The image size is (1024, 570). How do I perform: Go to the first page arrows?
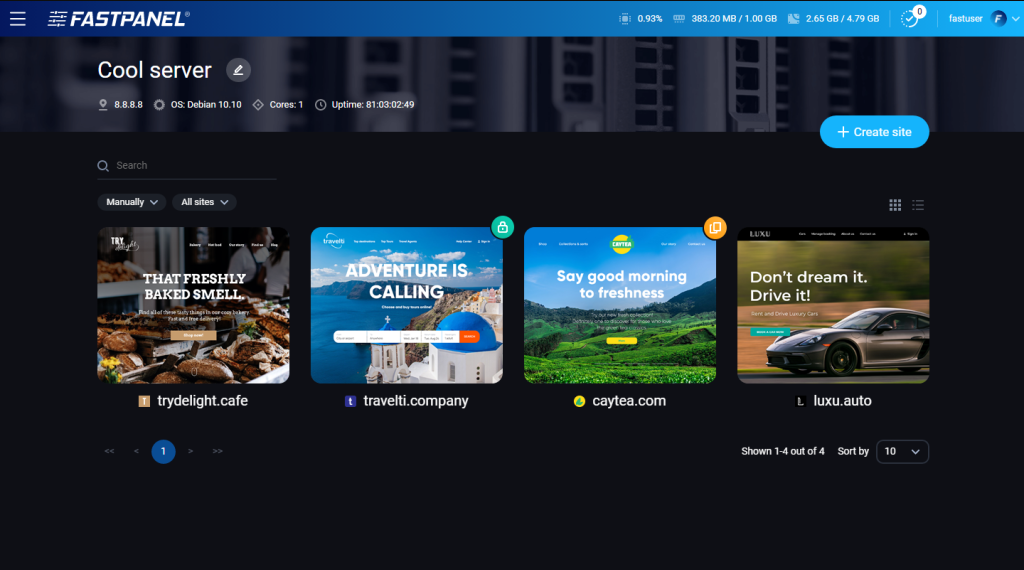pos(109,451)
